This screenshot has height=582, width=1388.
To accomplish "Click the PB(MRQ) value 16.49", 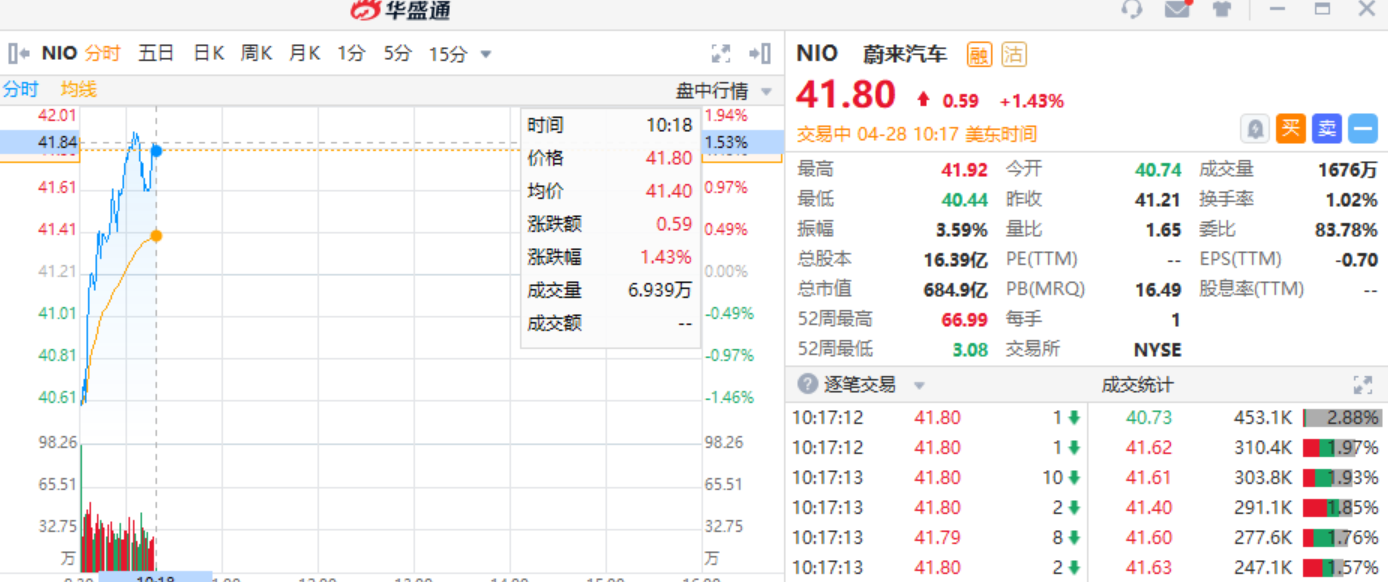I will pyautogui.click(x=1158, y=290).
